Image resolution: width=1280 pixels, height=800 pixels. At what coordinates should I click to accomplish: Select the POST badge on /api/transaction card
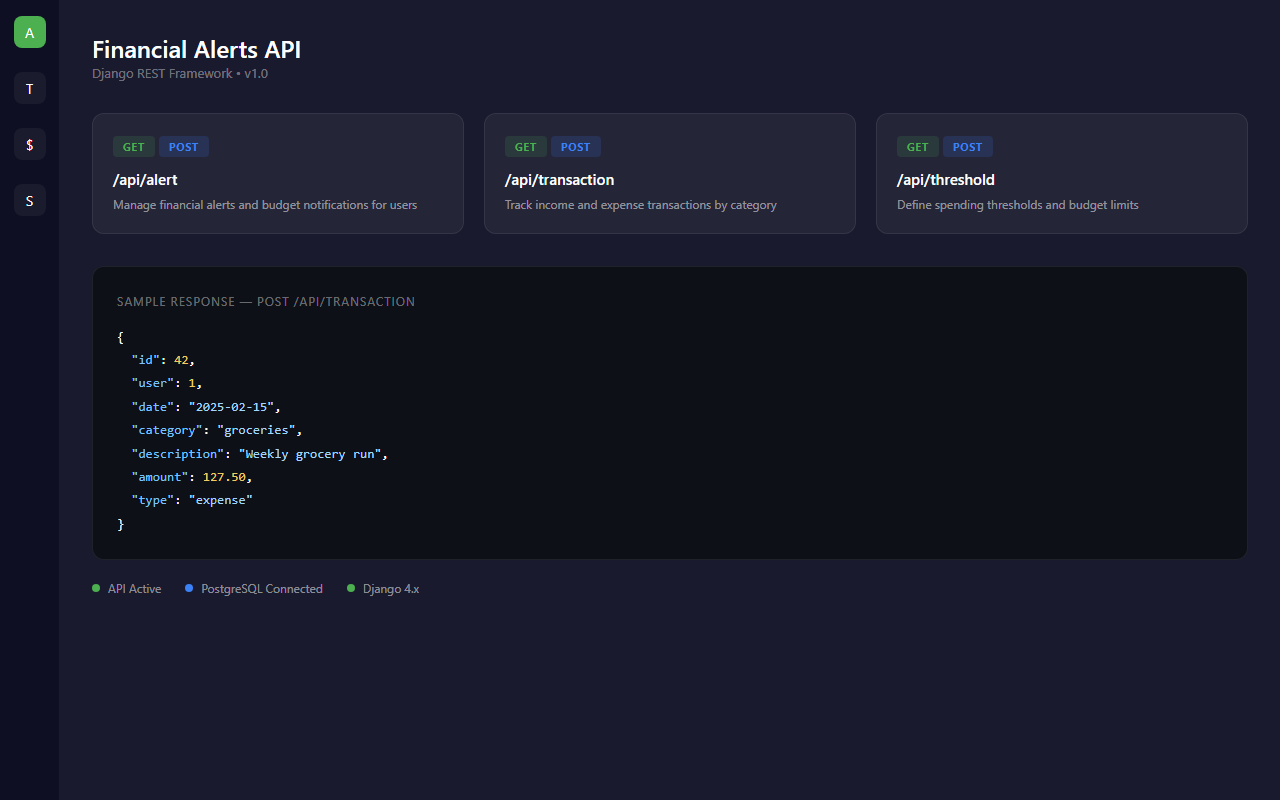(576, 146)
